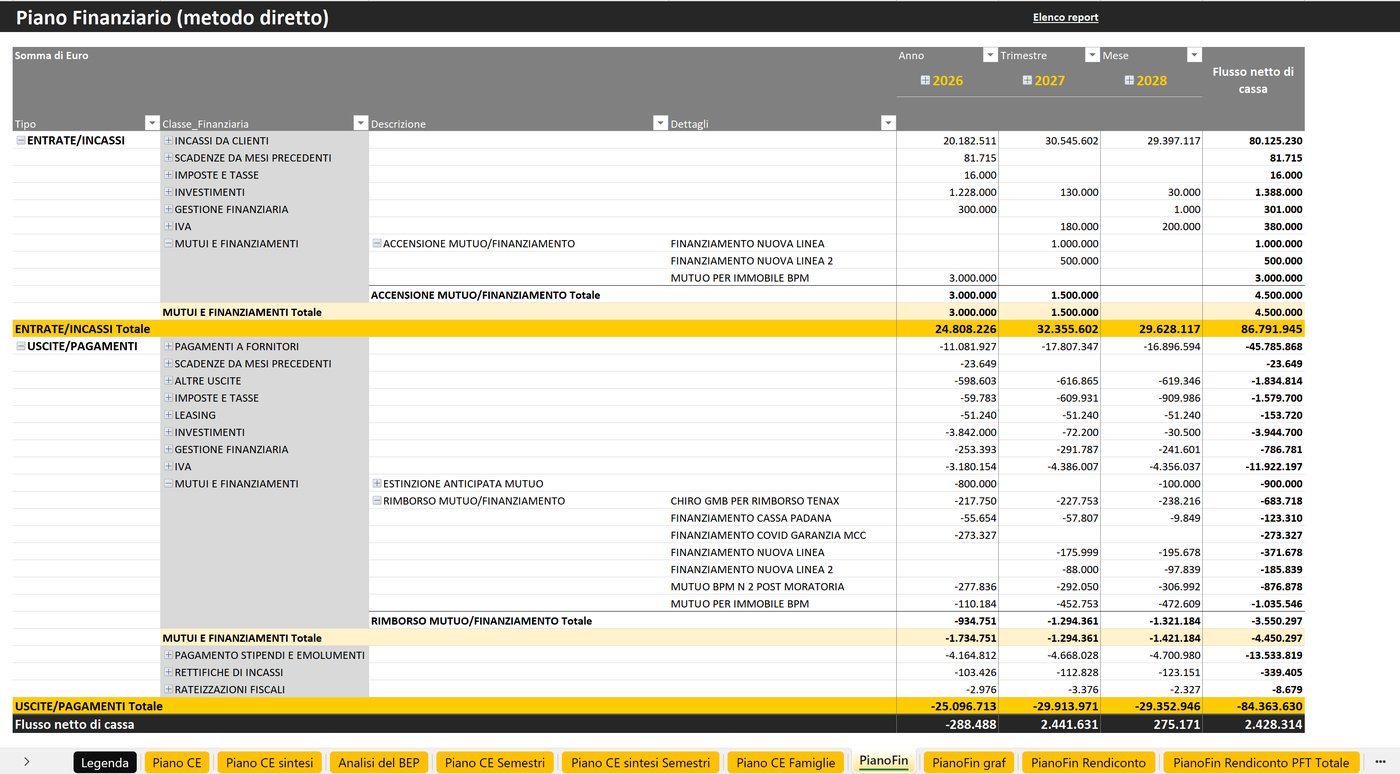Expand INVESTIMENTI under uscite
The image size is (1400, 774).
tap(169, 432)
